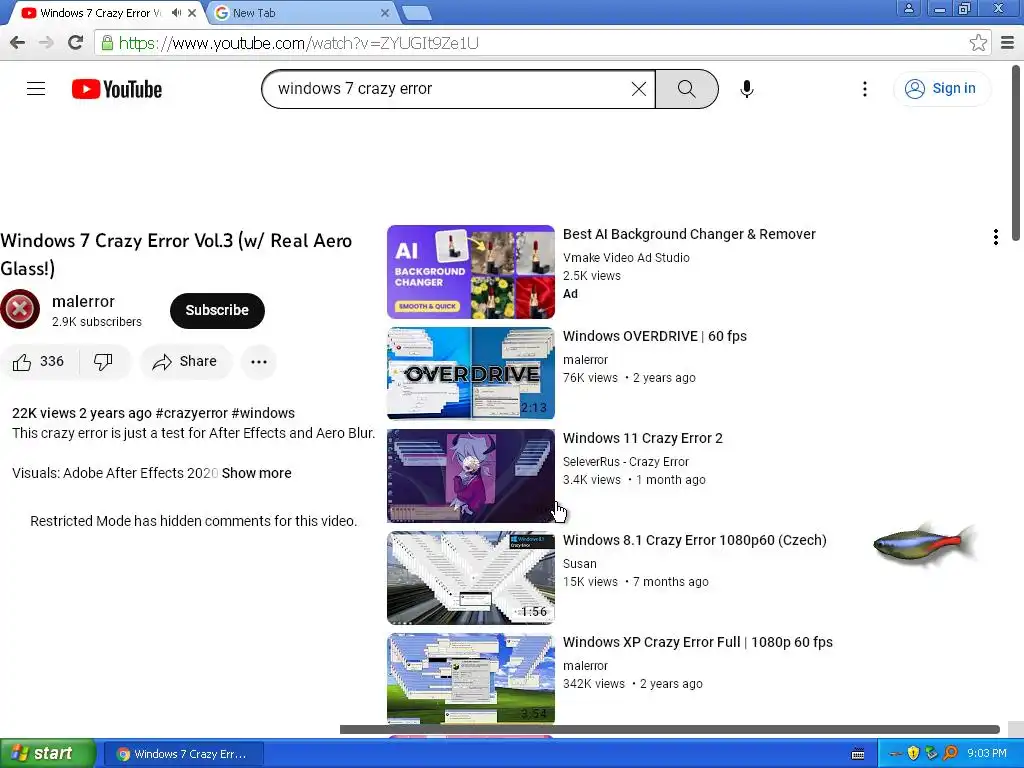Start voice search with the microphone
This screenshot has height=768, width=1024.
747,89
